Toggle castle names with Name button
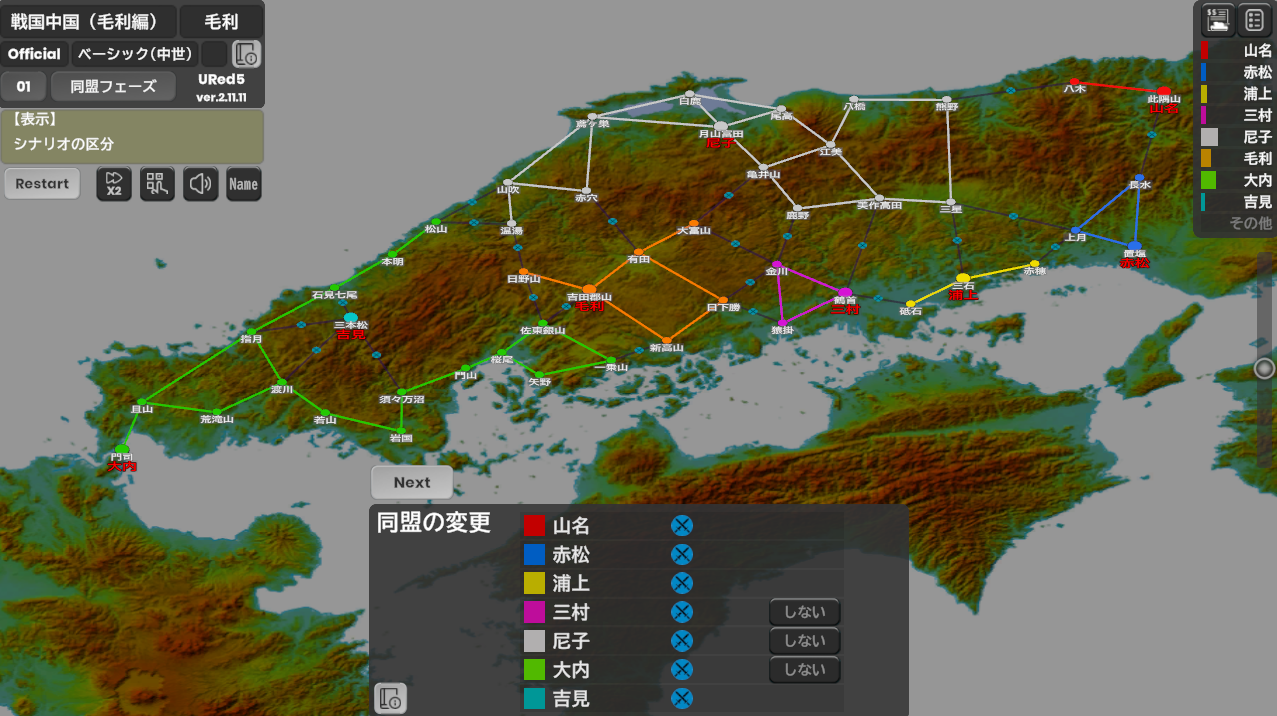Screen dimensions: 1277x716 [243, 184]
